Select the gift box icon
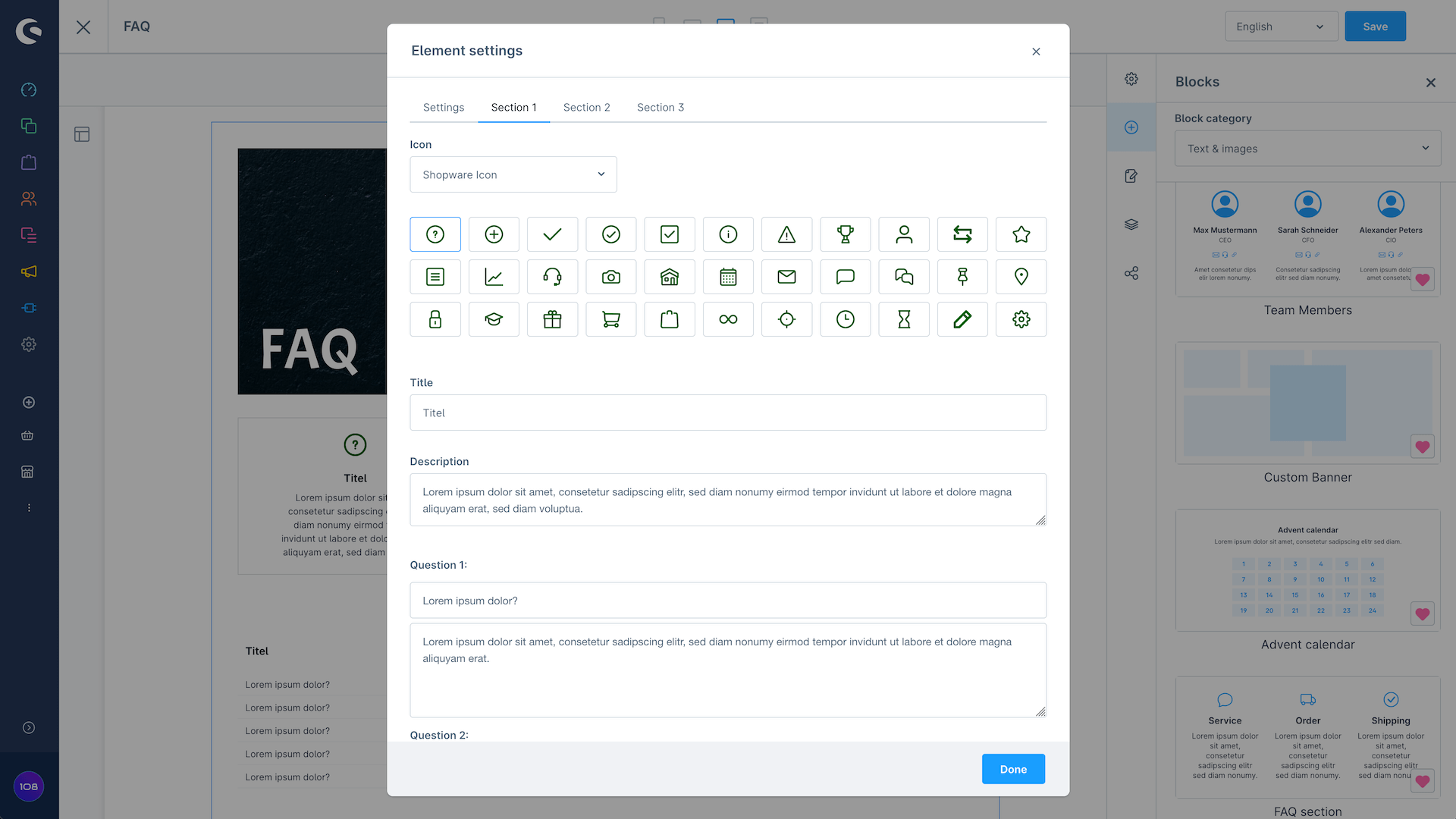Image resolution: width=1456 pixels, height=819 pixels. (x=552, y=318)
